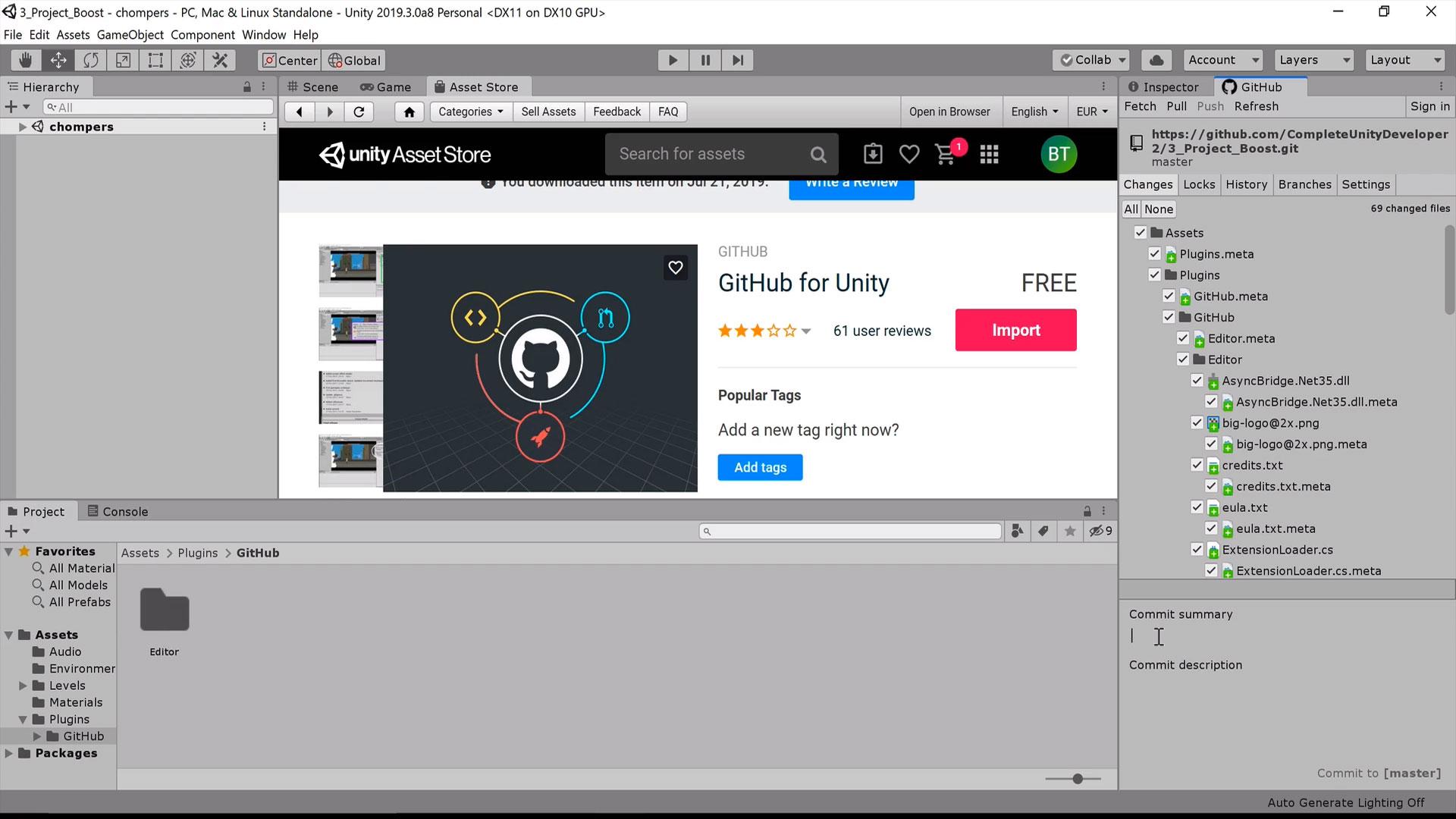Select the Rotate tool
The image size is (1456, 819).
click(91, 60)
